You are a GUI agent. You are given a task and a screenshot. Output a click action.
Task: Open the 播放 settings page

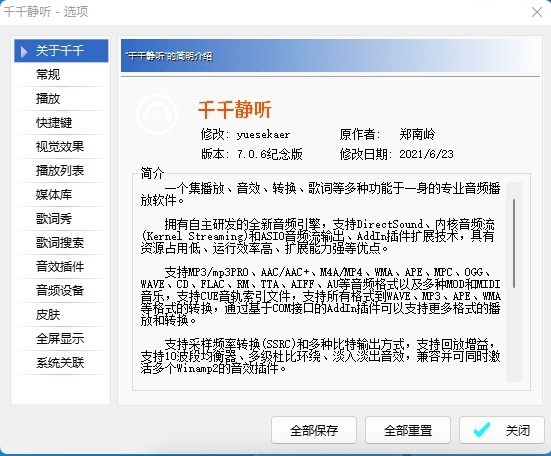click(x=61, y=99)
